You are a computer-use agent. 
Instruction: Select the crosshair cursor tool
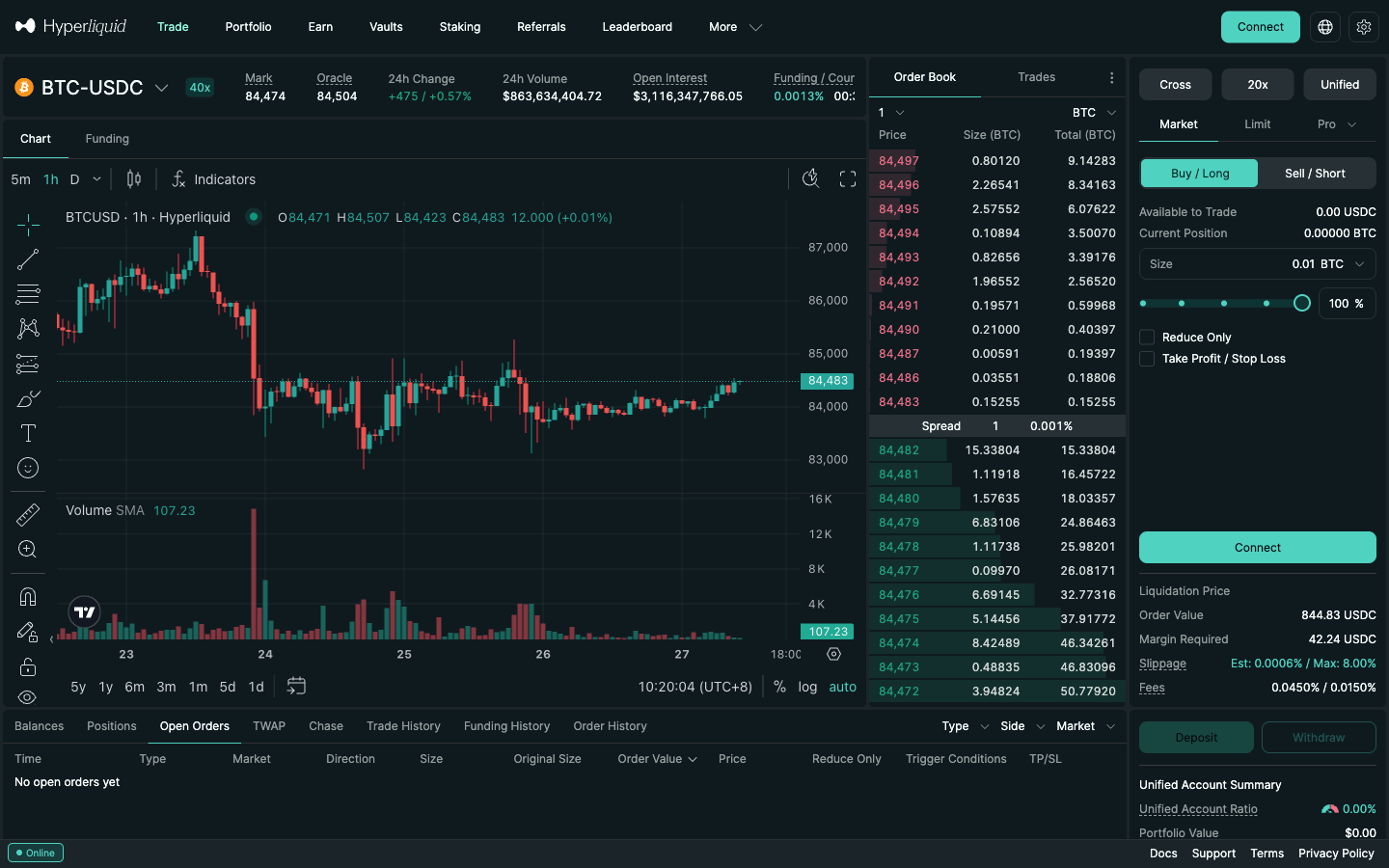[28, 225]
